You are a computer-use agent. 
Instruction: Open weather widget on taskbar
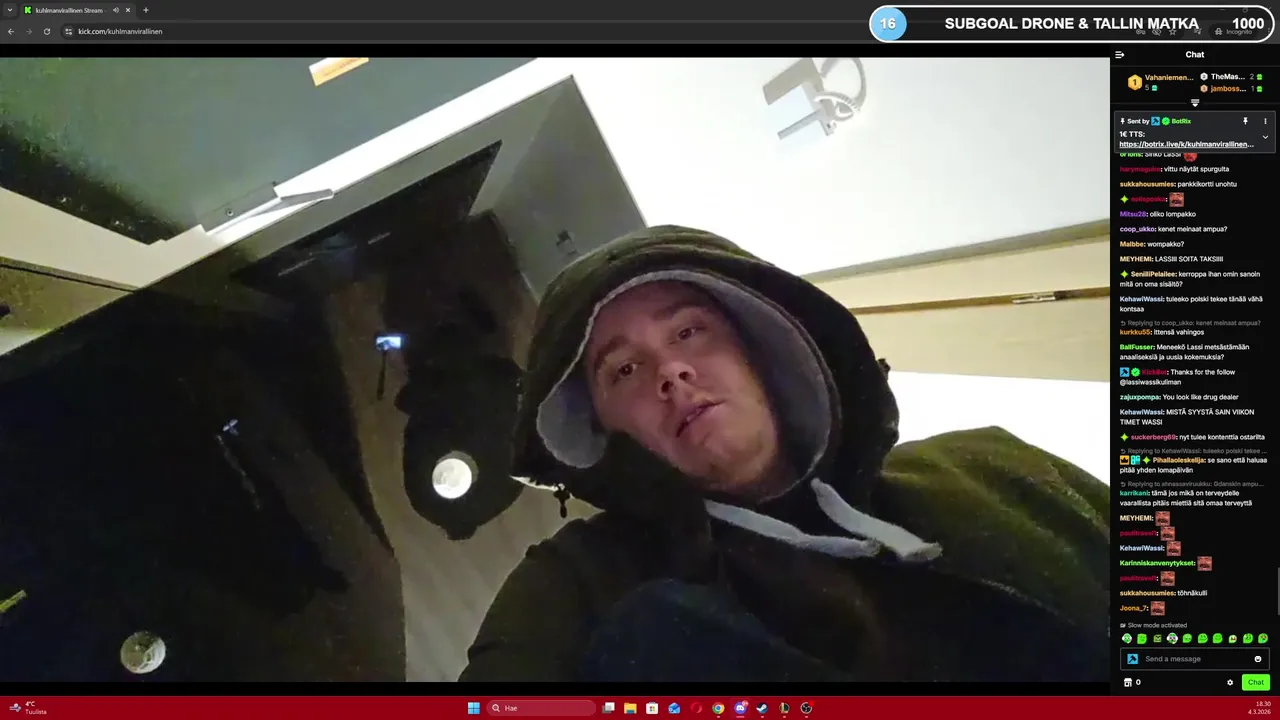[x=28, y=708]
